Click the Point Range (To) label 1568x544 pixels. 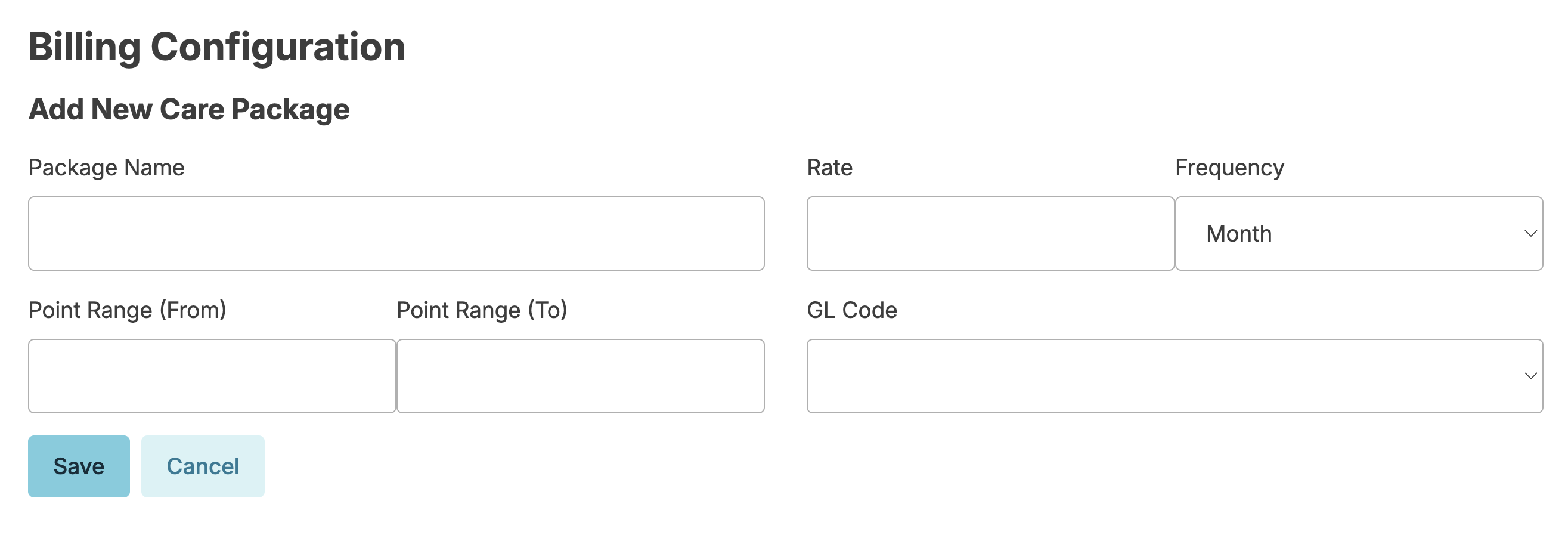482,310
